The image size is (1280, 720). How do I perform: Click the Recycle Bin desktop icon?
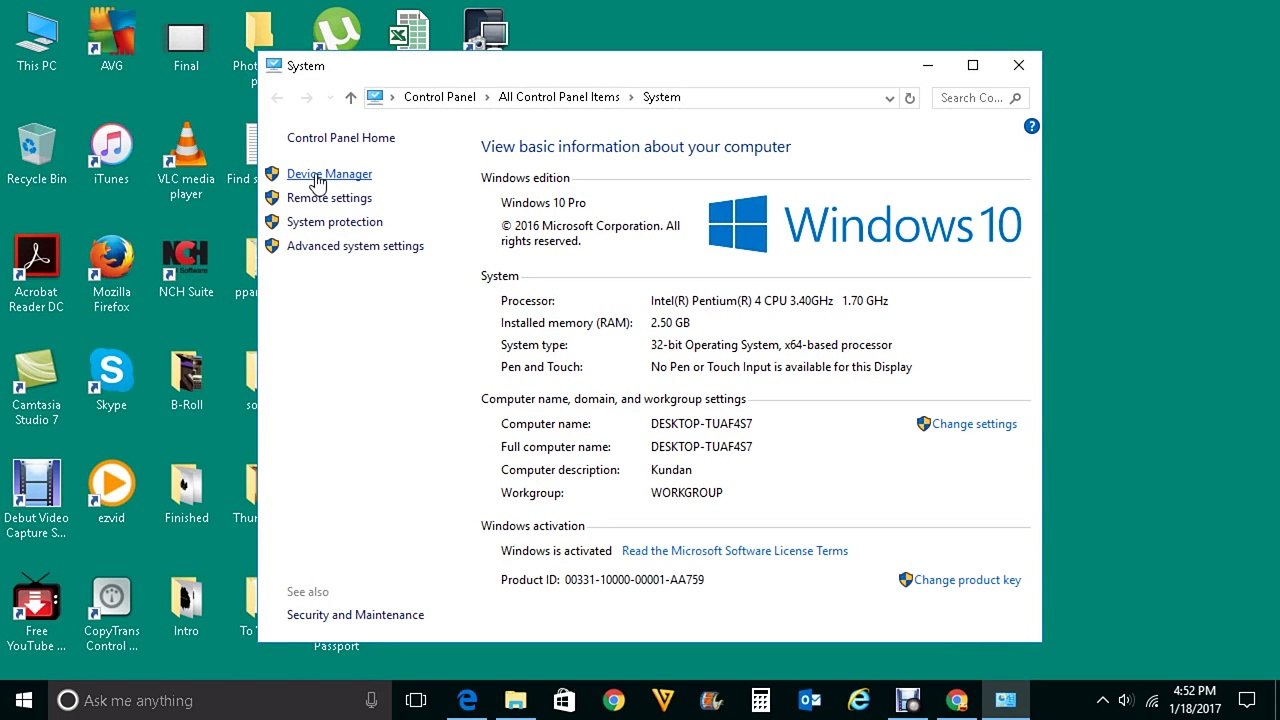pos(37,155)
